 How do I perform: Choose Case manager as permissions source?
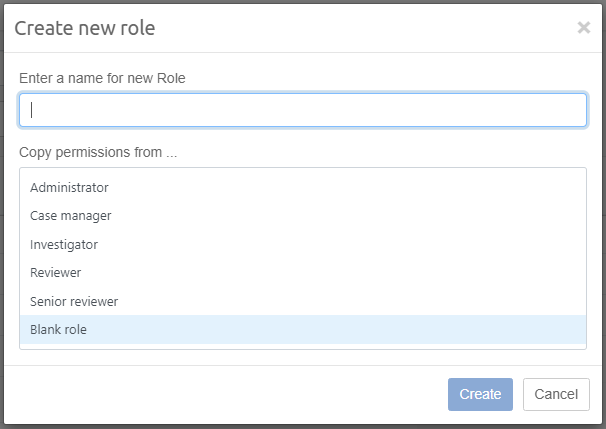point(70,215)
